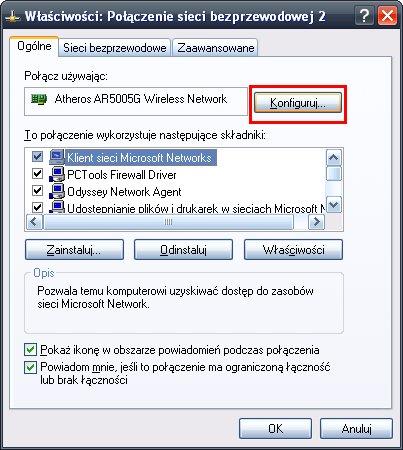Uncheck the PCTools Firewall Driver checkbox

(37, 174)
